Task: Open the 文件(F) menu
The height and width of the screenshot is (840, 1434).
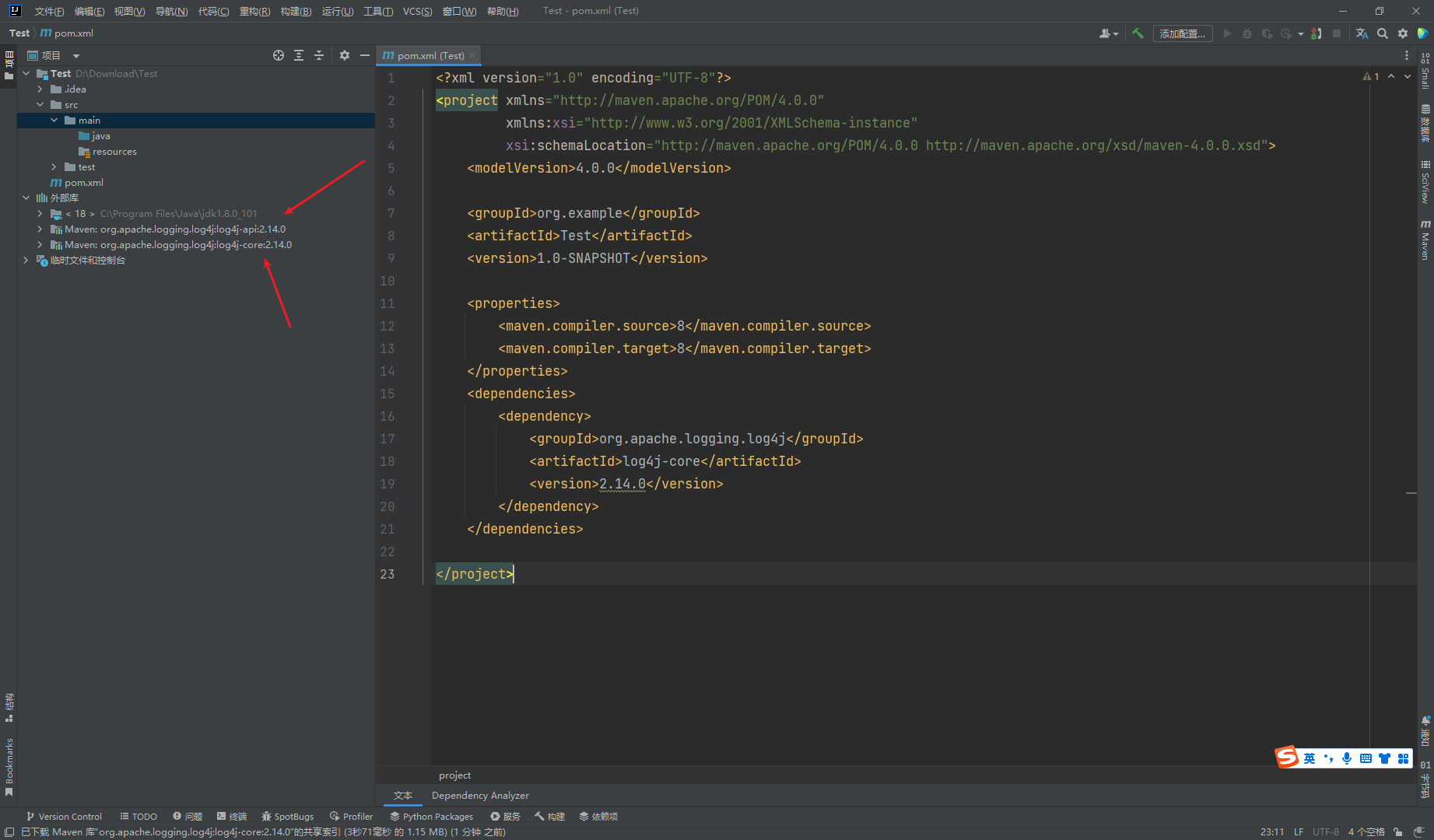Action: click(49, 11)
